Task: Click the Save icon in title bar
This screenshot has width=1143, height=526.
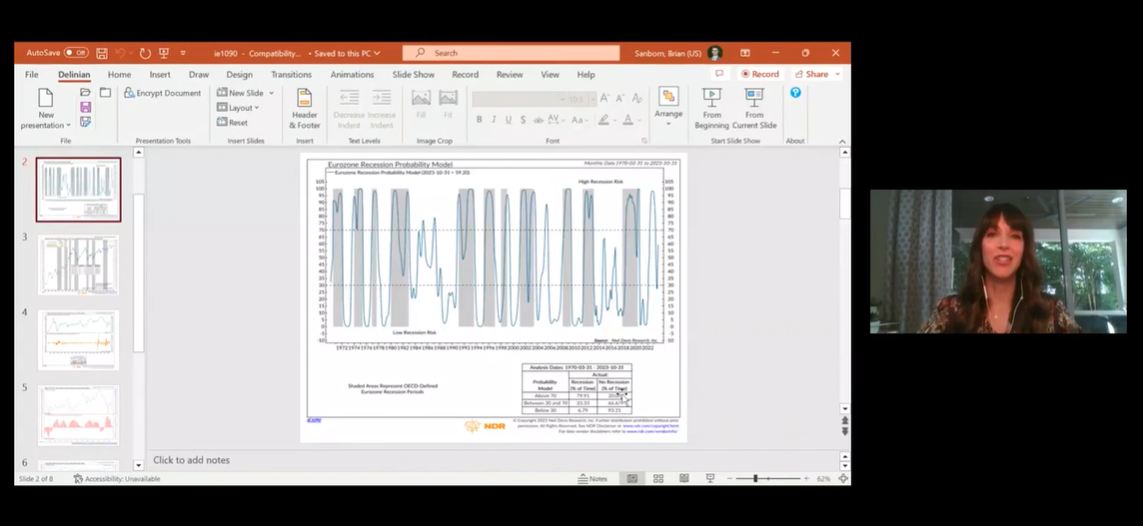Action: (x=102, y=53)
